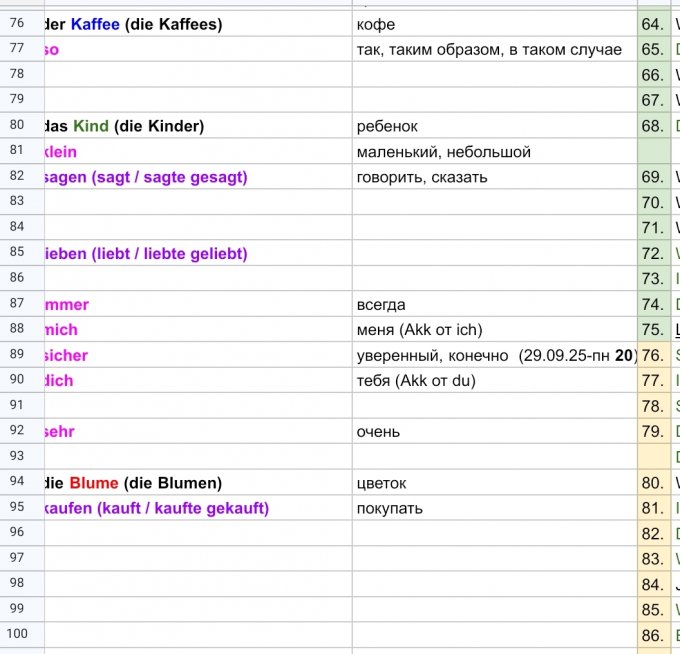The width and height of the screenshot is (680, 654).
Task: Click the yellow cell numbered "86."
Action: coord(652,635)
